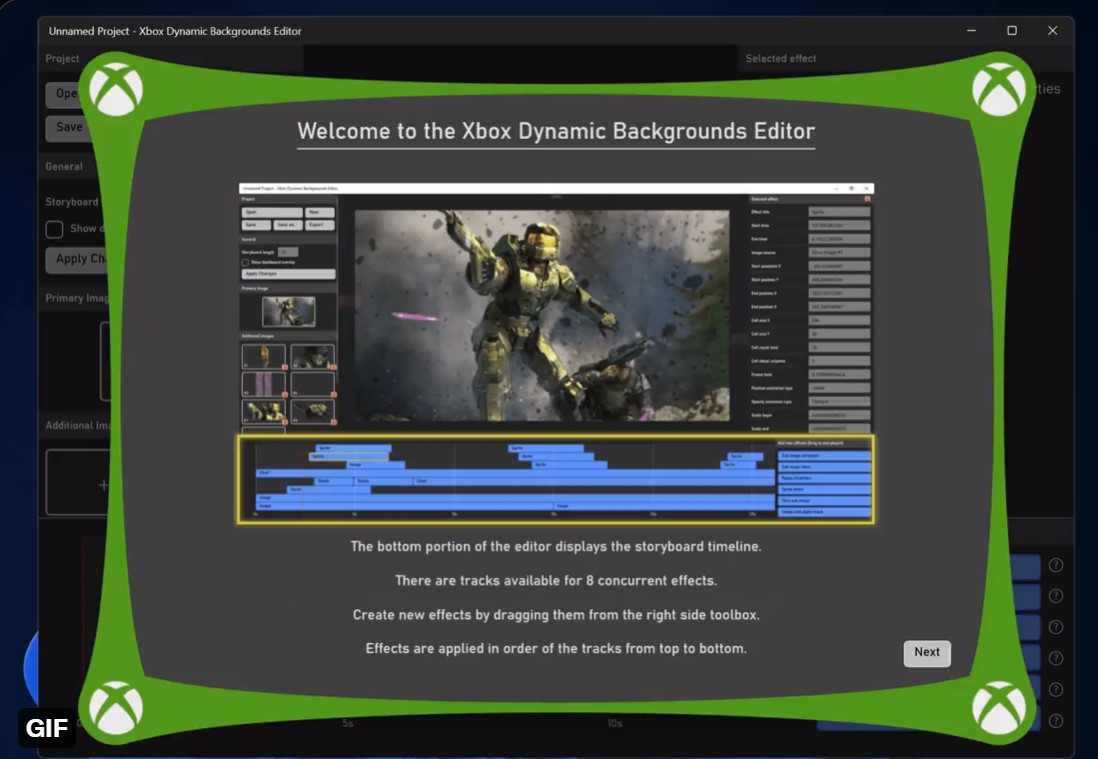Click the 5s marker on the timeline
This screenshot has width=1098, height=759.
[348, 723]
